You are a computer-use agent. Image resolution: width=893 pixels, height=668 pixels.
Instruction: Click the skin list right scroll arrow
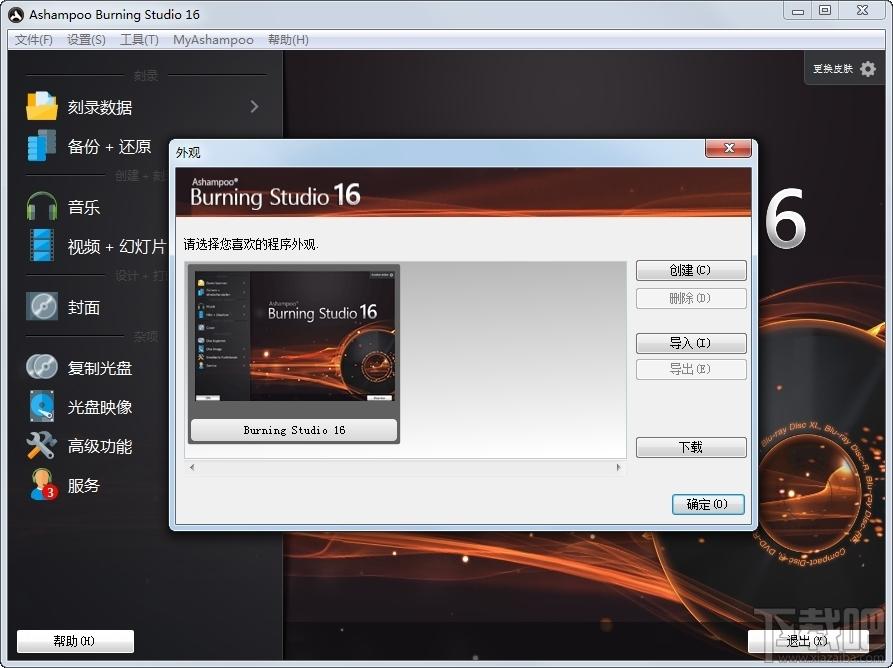click(618, 468)
